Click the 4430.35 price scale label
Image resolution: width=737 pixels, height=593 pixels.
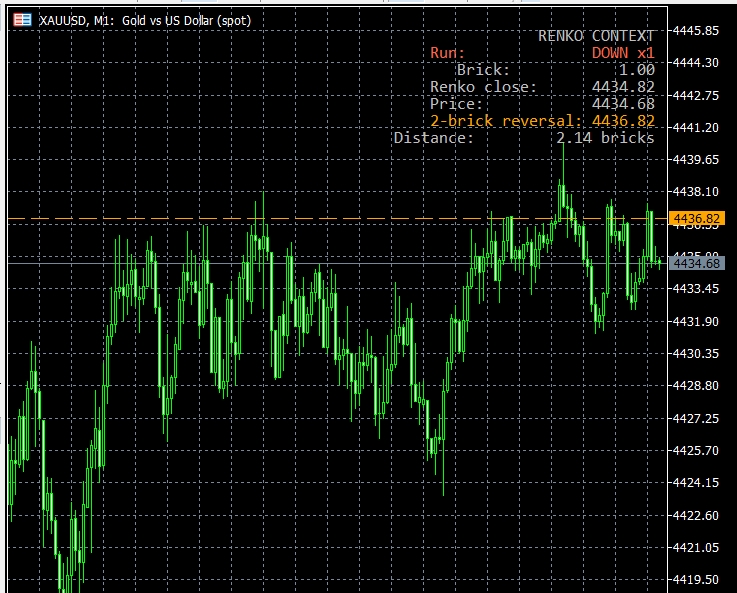[696, 353]
